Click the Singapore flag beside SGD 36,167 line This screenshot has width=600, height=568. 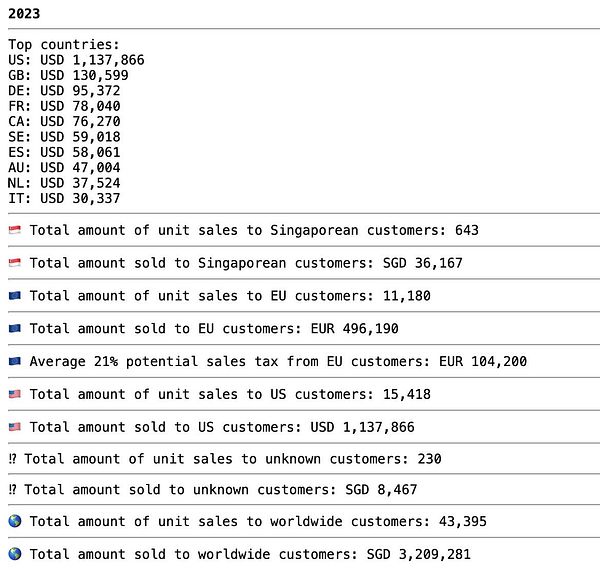(14, 263)
